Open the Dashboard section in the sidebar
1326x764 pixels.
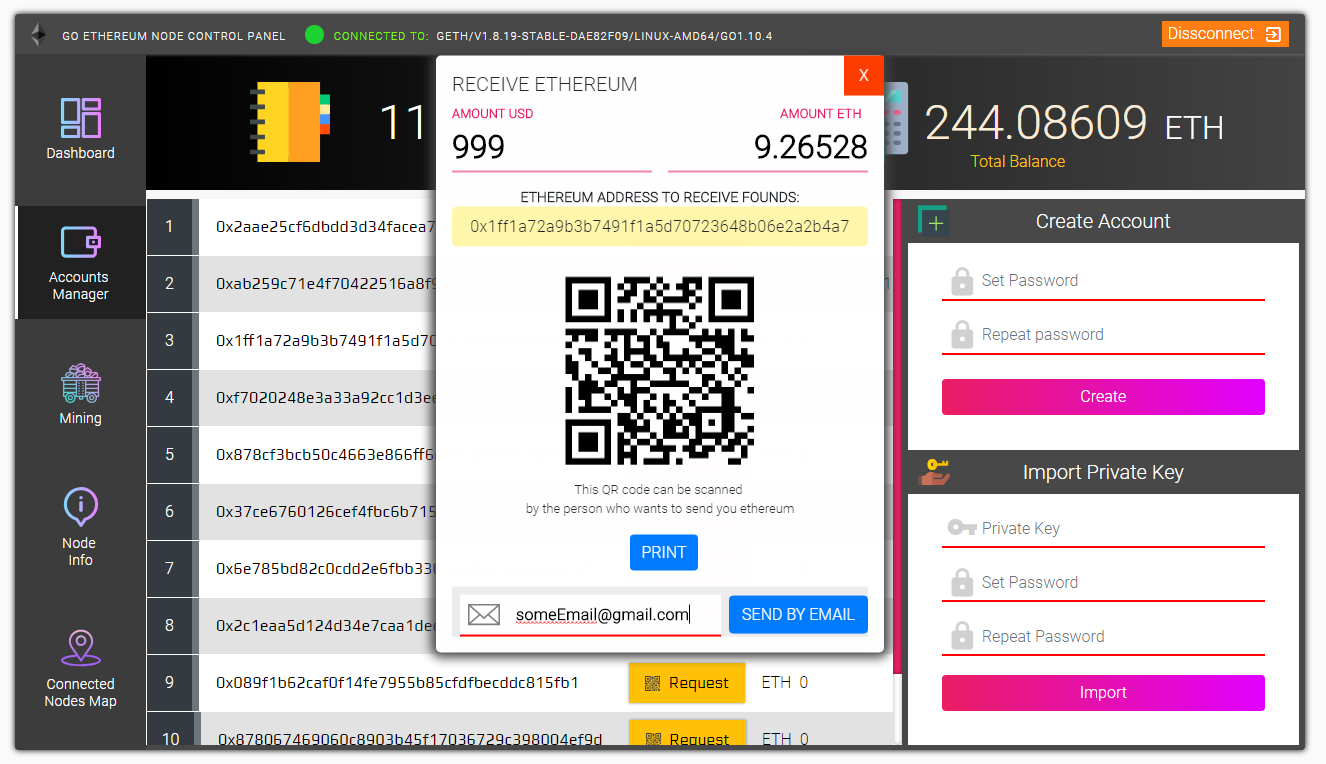coord(80,130)
